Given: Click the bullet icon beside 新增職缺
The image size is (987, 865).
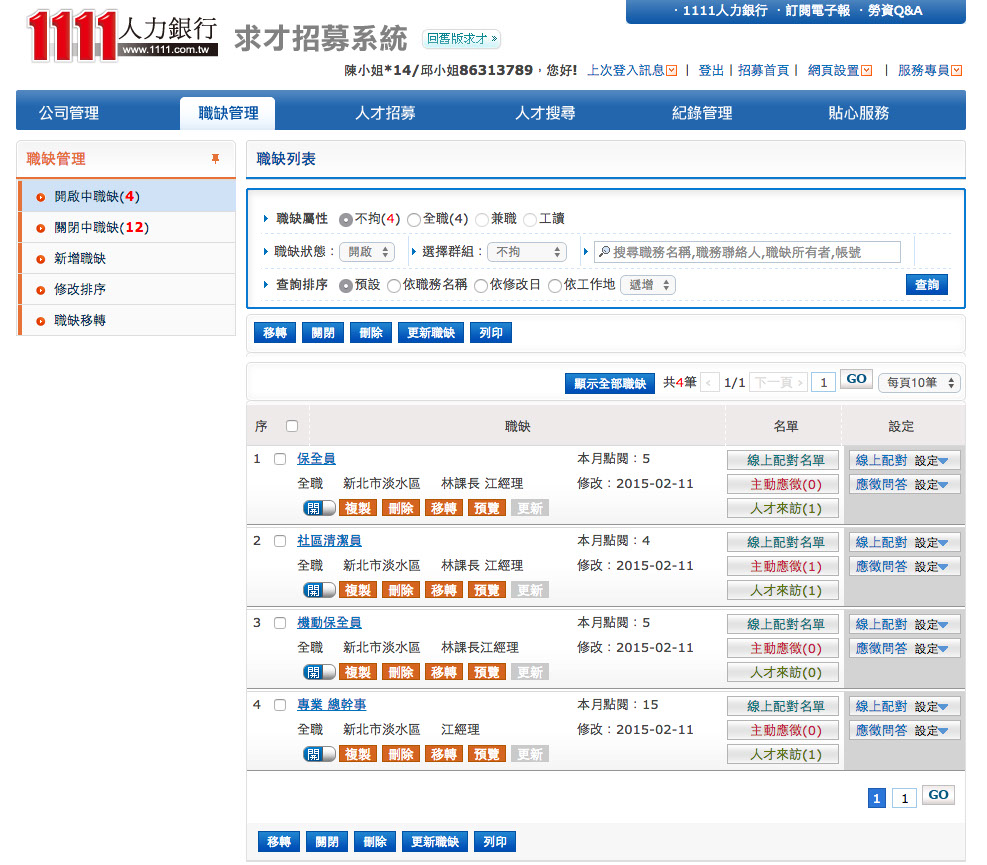Looking at the screenshot, I should pyautogui.click(x=40, y=259).
